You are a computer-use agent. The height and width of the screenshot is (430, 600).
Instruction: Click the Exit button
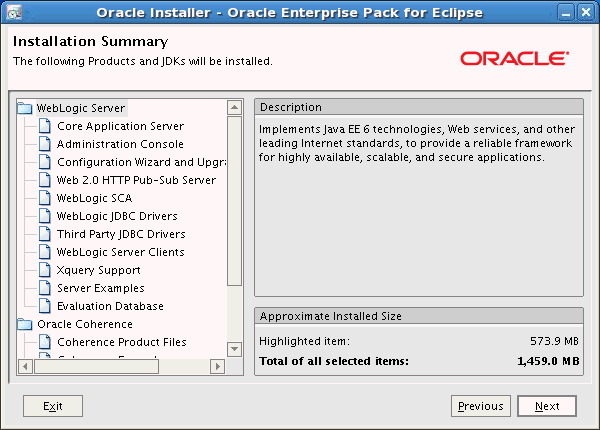[x=53, y=406]
